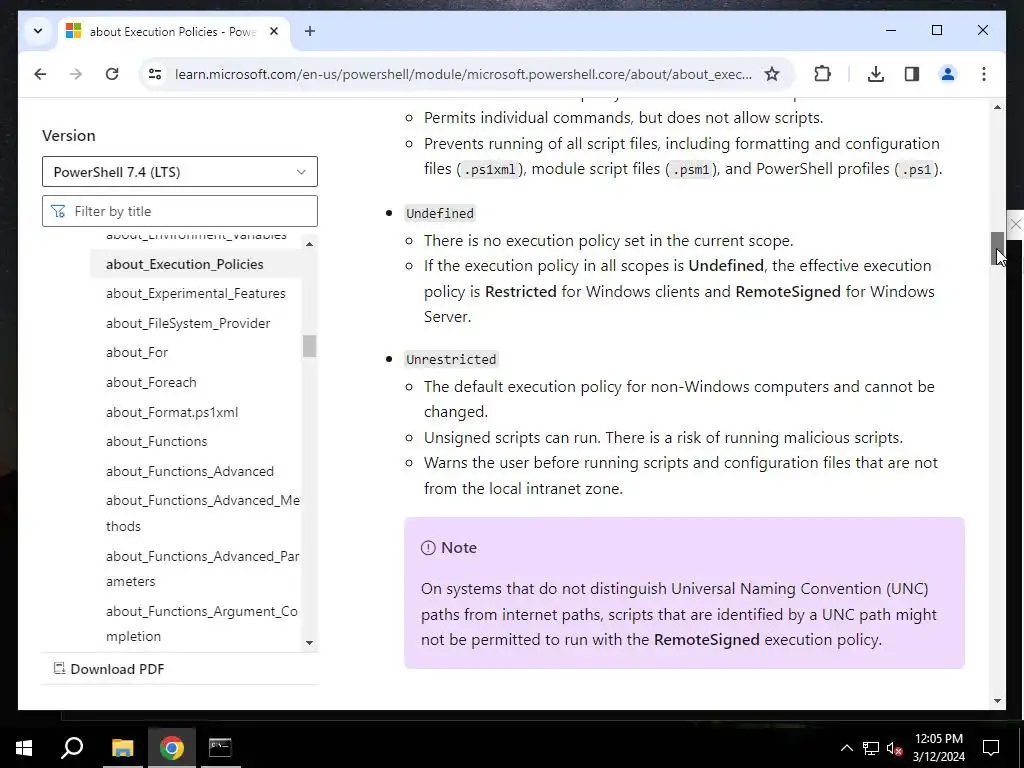Open about_Execution_Policies in the sidebar
This screenshot has width=1024, height=768.
[x=184, y=264]
